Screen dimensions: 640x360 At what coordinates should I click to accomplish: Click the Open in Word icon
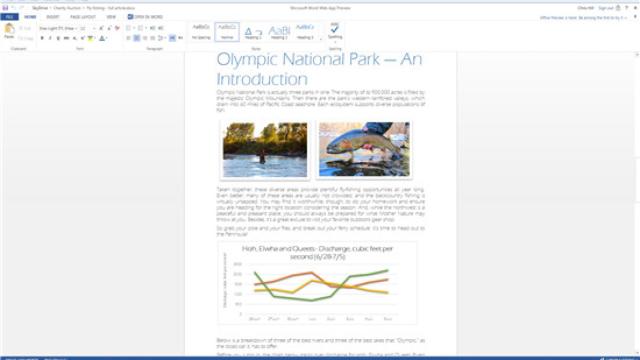(x=130, y=17)
